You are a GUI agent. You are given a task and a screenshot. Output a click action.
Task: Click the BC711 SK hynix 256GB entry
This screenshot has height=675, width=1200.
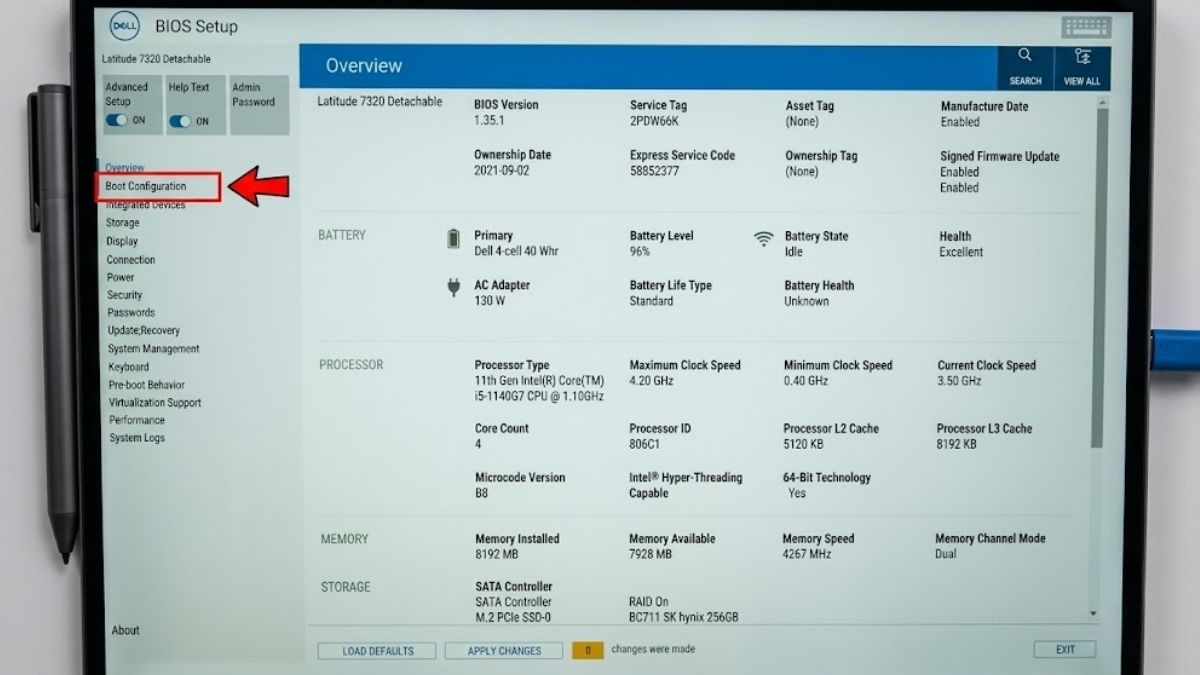(x=684, y=618)
